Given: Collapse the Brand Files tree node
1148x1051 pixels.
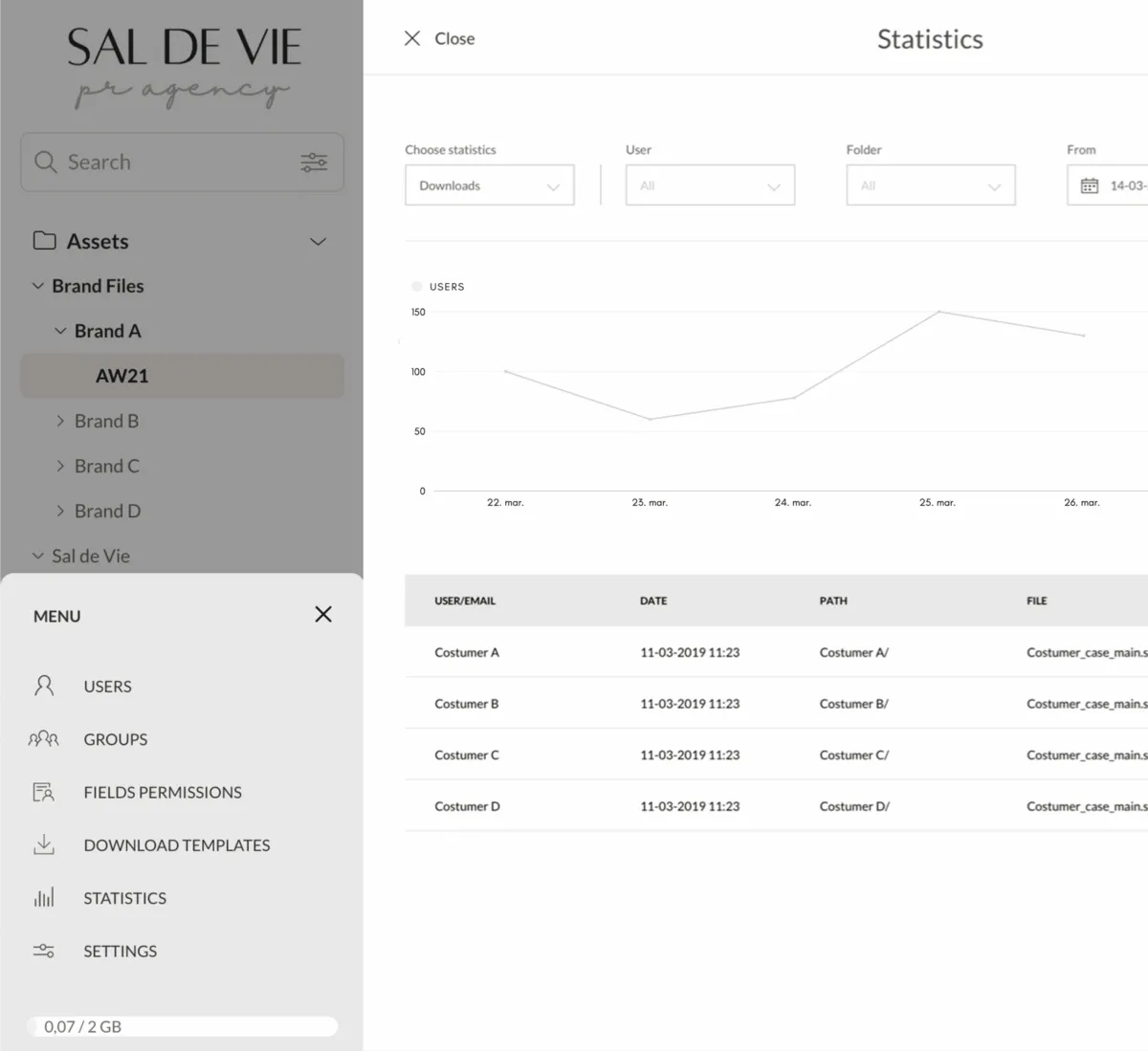Looking at the screenshot, I should (x=38, y=286).
